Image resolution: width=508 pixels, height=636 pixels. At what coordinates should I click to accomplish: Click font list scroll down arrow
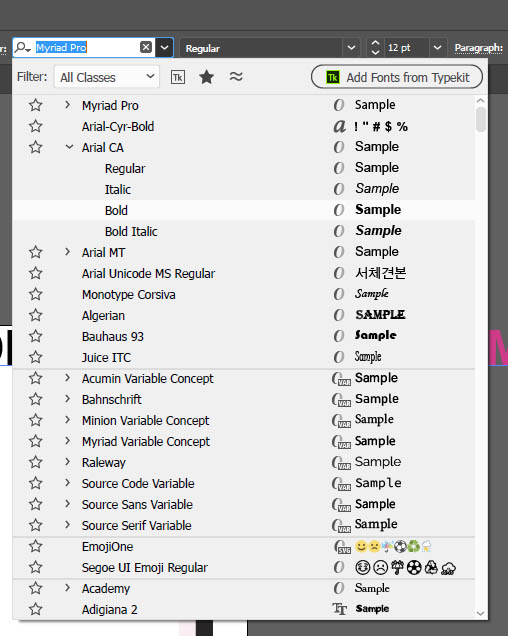tap(481, 614)
